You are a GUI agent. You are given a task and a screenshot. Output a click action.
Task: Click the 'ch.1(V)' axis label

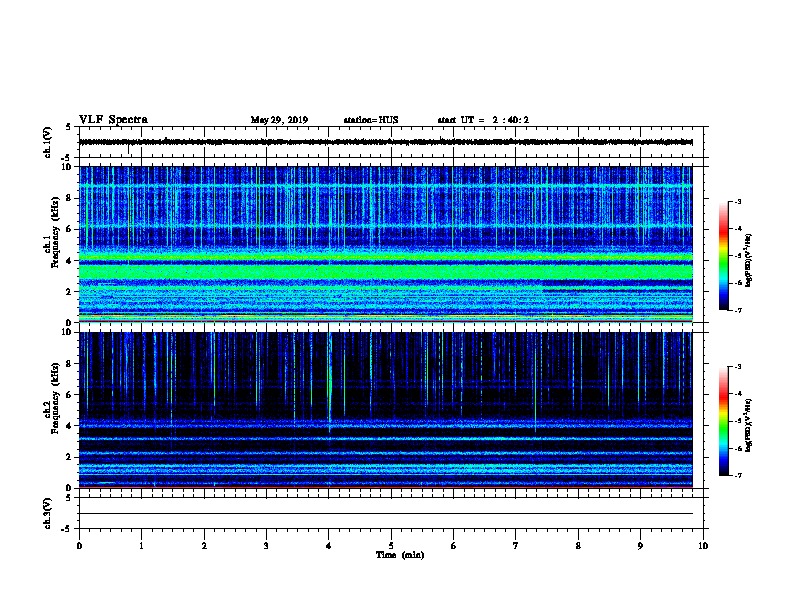tap(47, 142)
